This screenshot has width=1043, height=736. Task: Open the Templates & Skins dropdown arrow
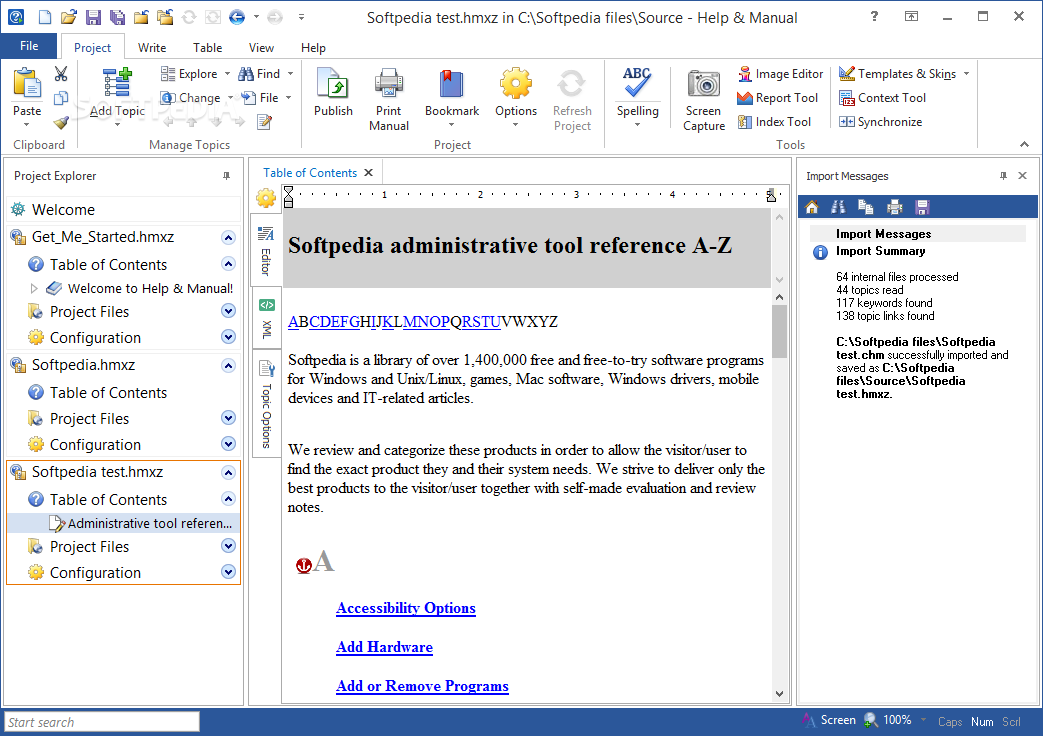[x=967, y=74]
